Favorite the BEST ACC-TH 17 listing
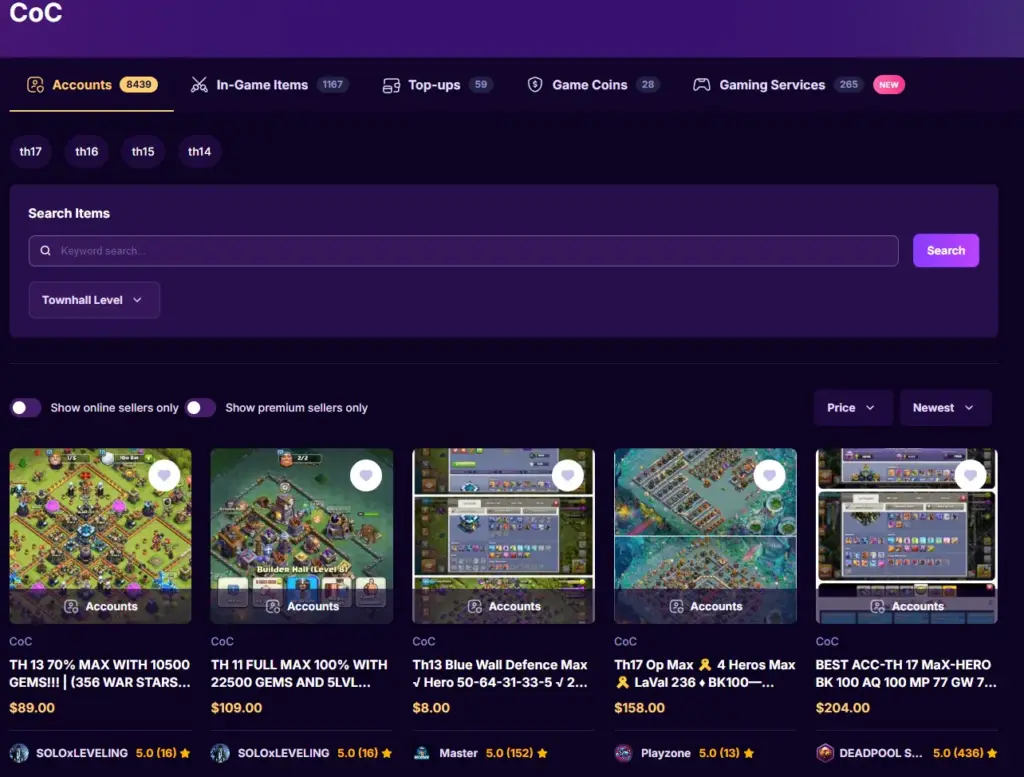Image resolution: width=1024 pixels, height=777 pixels. (971, 475)
